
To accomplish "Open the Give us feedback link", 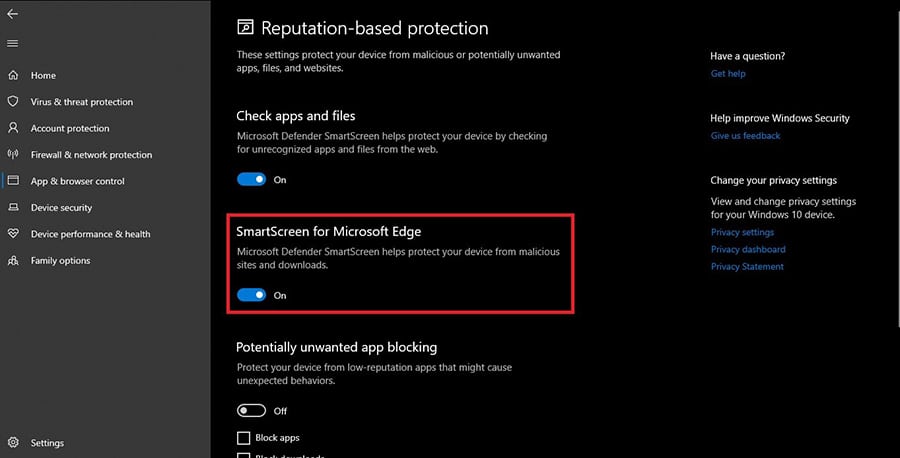I will (745, 136).
